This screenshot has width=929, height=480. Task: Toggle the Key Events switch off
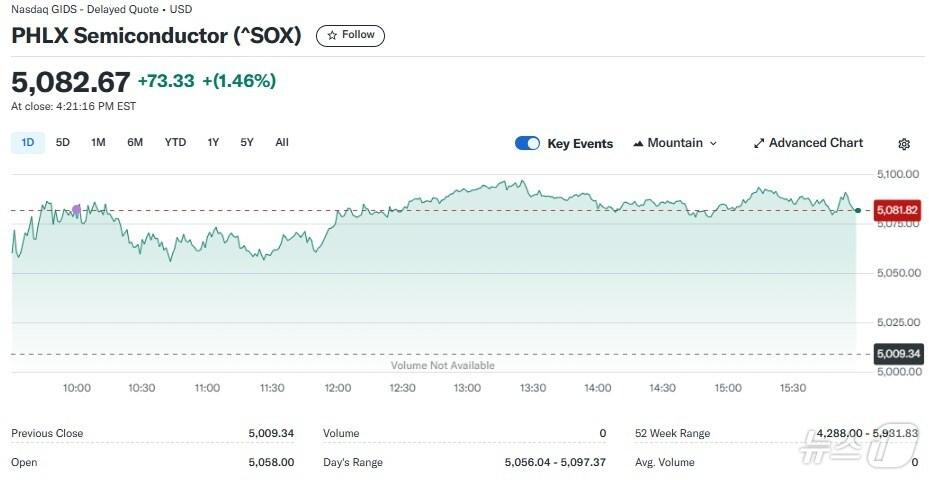coord(527,143)
